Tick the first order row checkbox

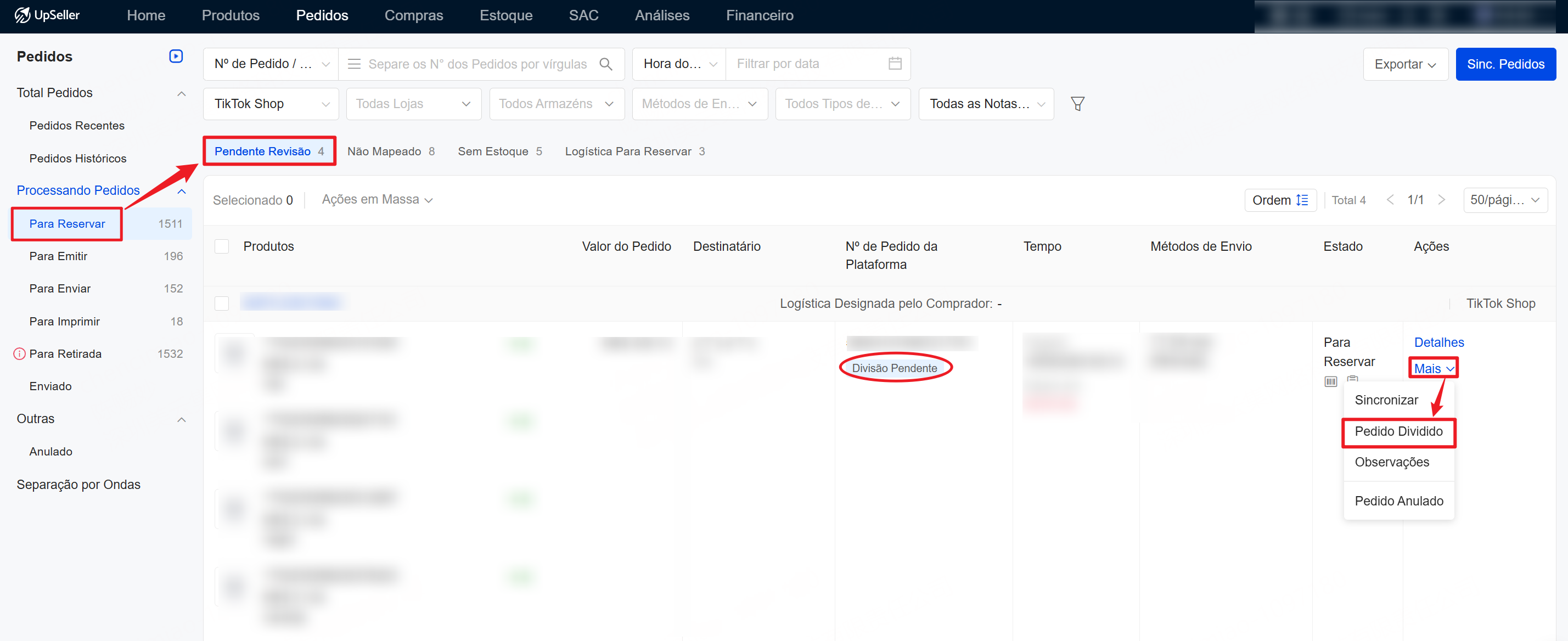point(222,303)
